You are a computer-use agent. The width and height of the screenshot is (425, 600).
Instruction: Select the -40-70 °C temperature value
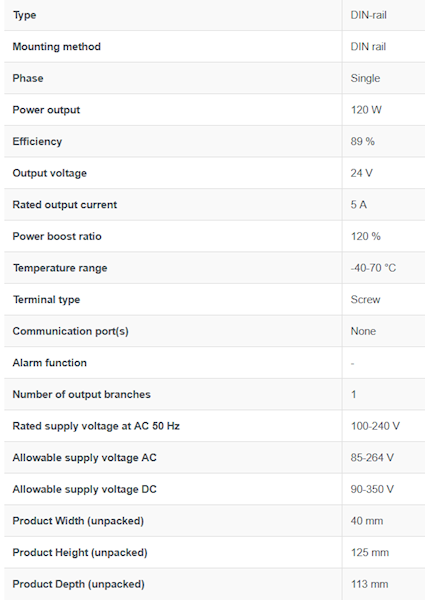(373, 268)
